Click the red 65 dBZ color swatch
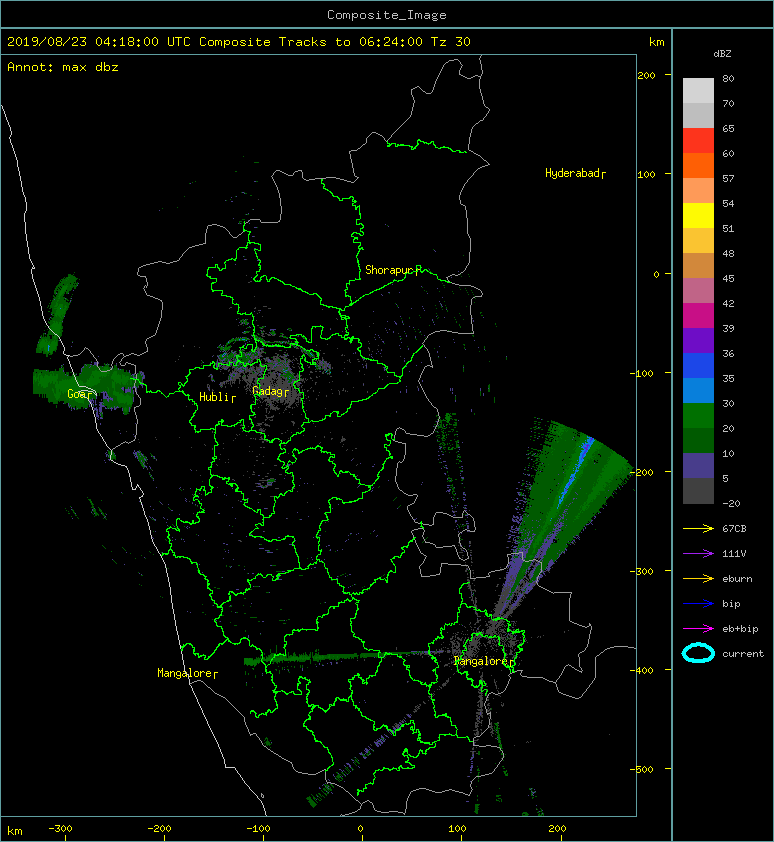 698,140
